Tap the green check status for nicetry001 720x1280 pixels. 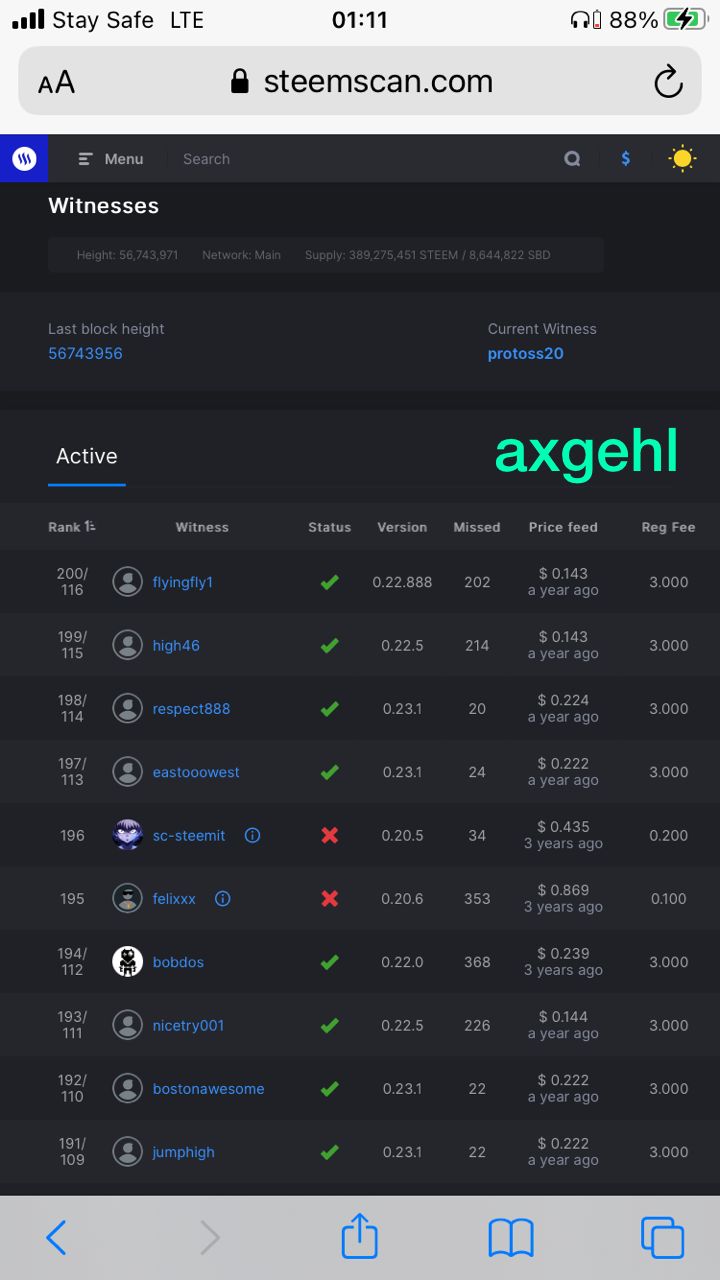click(329, 1025)
